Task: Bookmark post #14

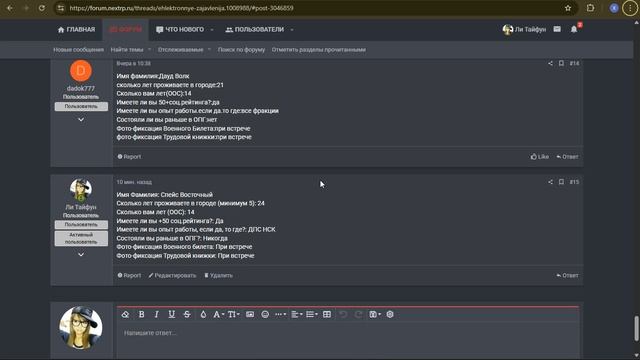Action: click(x=561, y=63)
